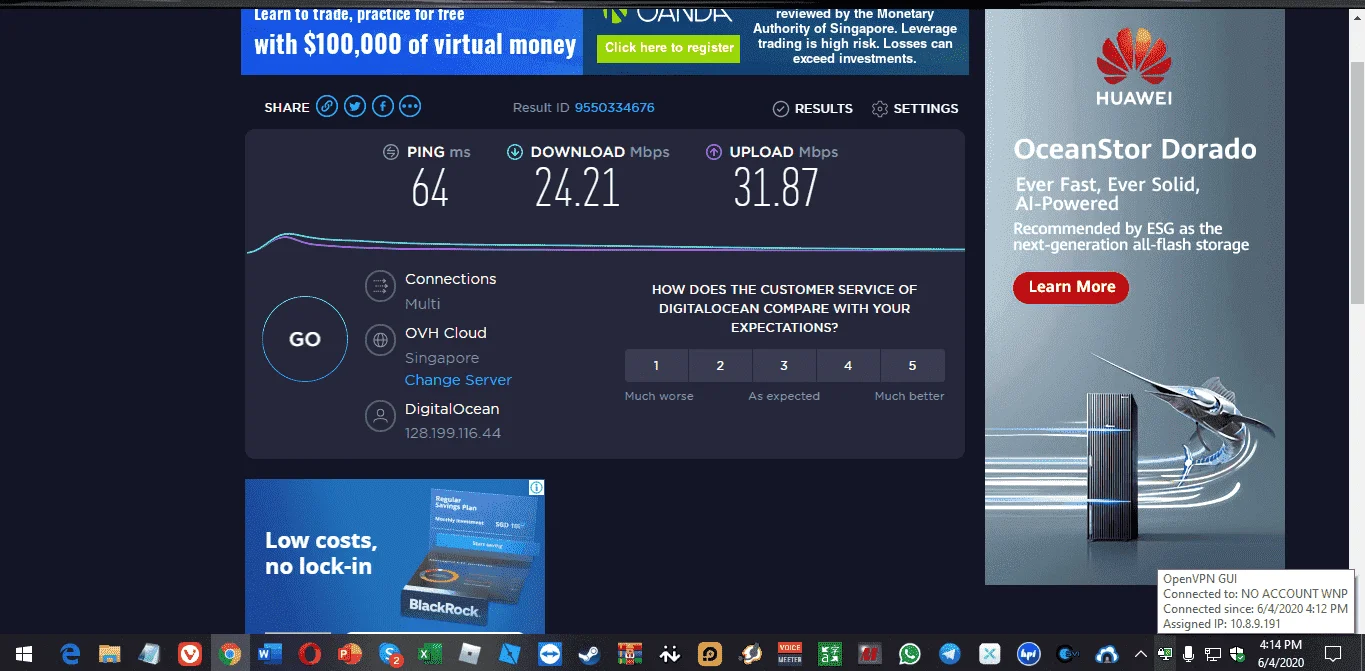The height and width of the screenshot is (671, 1365).
Task: Open WhatsApp from taskbar
Action: click(909, 654)
